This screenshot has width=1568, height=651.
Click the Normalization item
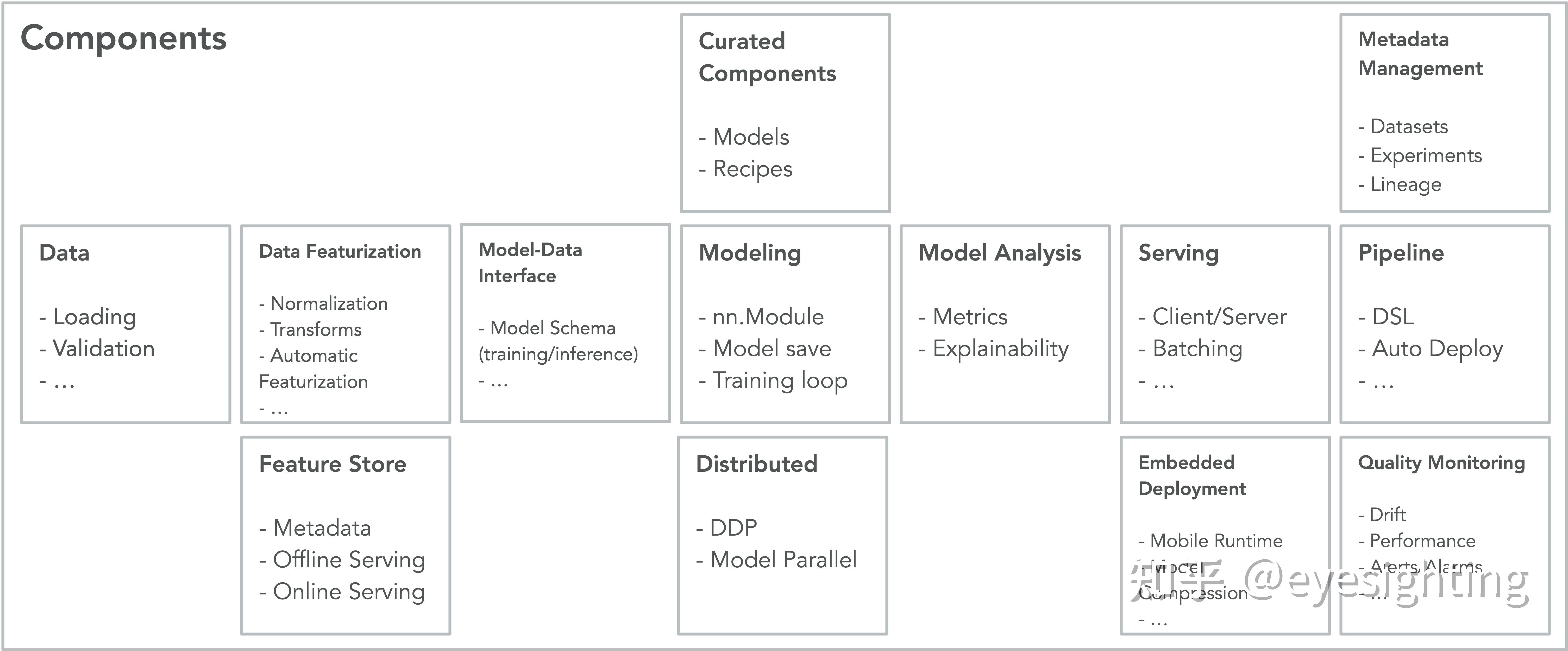(x=328, y=303)
